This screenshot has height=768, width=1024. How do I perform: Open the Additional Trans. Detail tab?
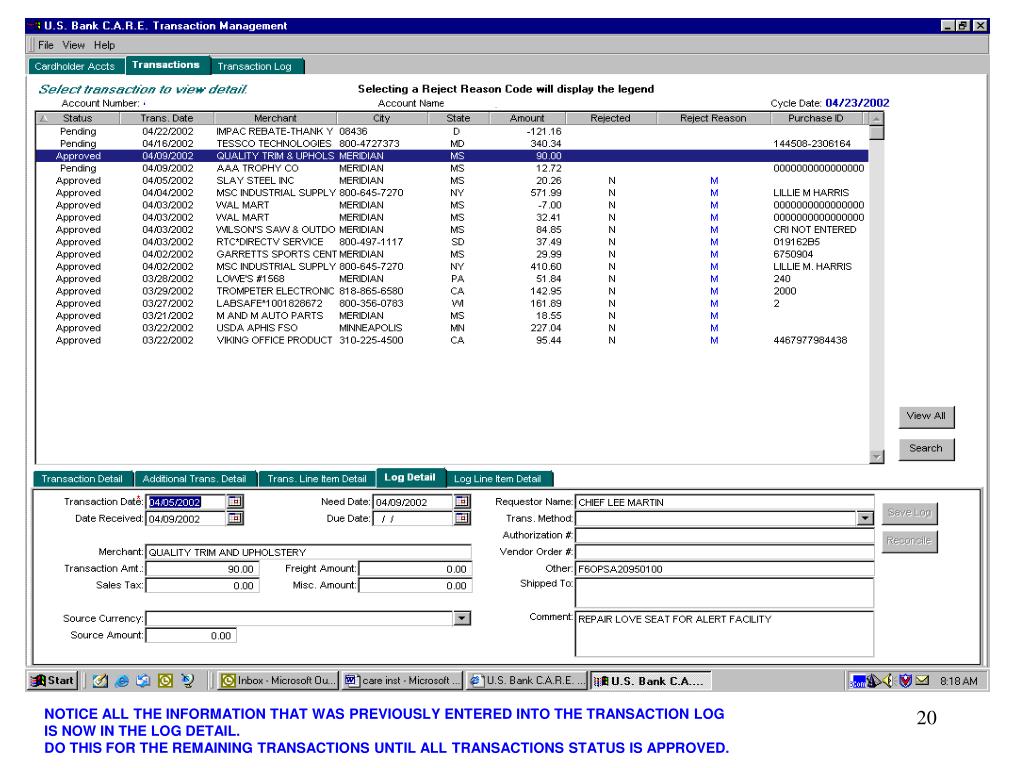click(x=194, y=479)
